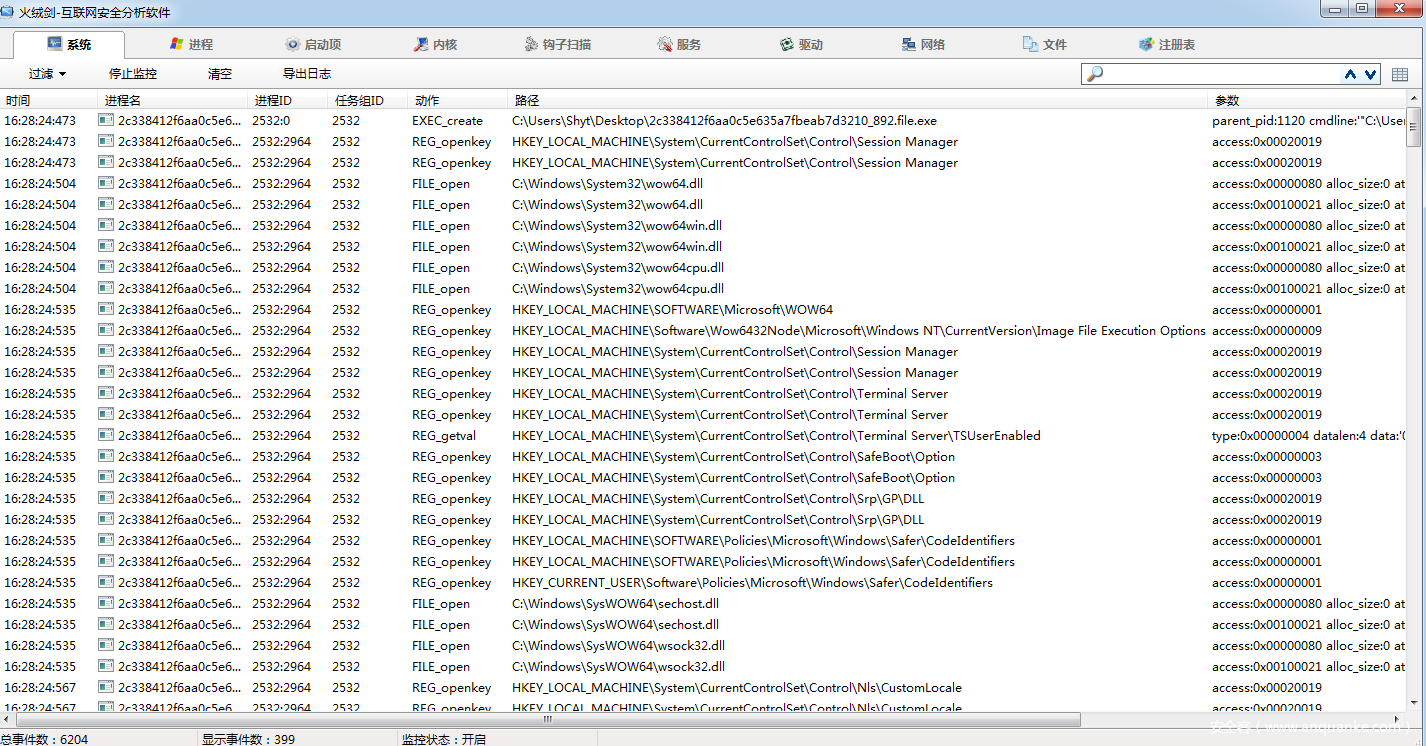Click the 进程 tab icon
1426x746 pixels.
coord(177,44)
